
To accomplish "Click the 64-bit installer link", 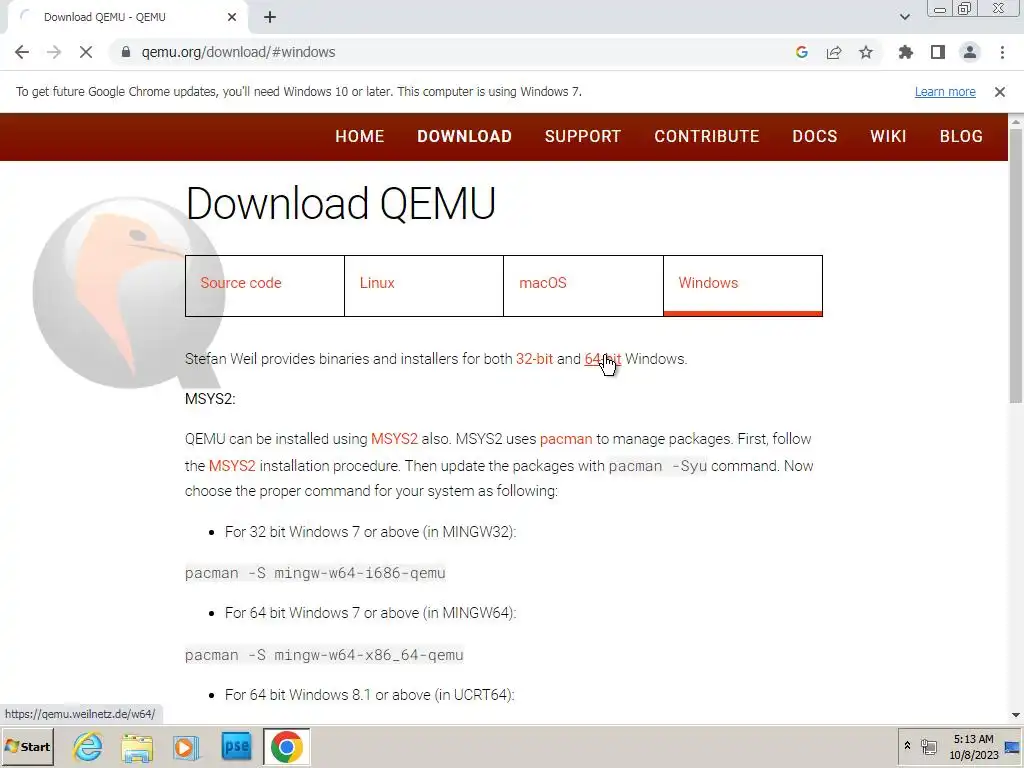I will [x=602, y=359].
